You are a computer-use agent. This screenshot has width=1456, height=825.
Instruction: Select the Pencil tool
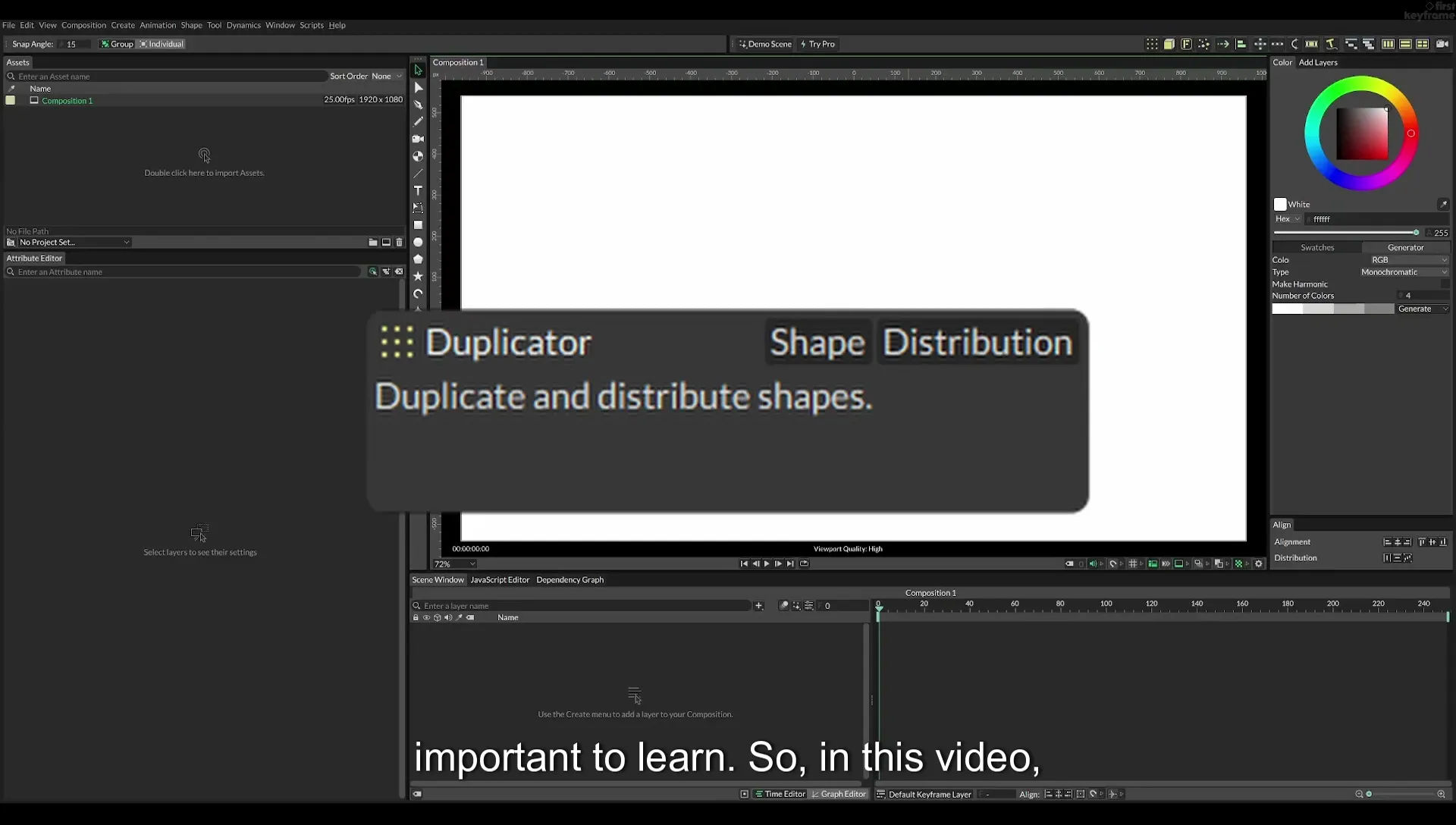pos(418,121)
